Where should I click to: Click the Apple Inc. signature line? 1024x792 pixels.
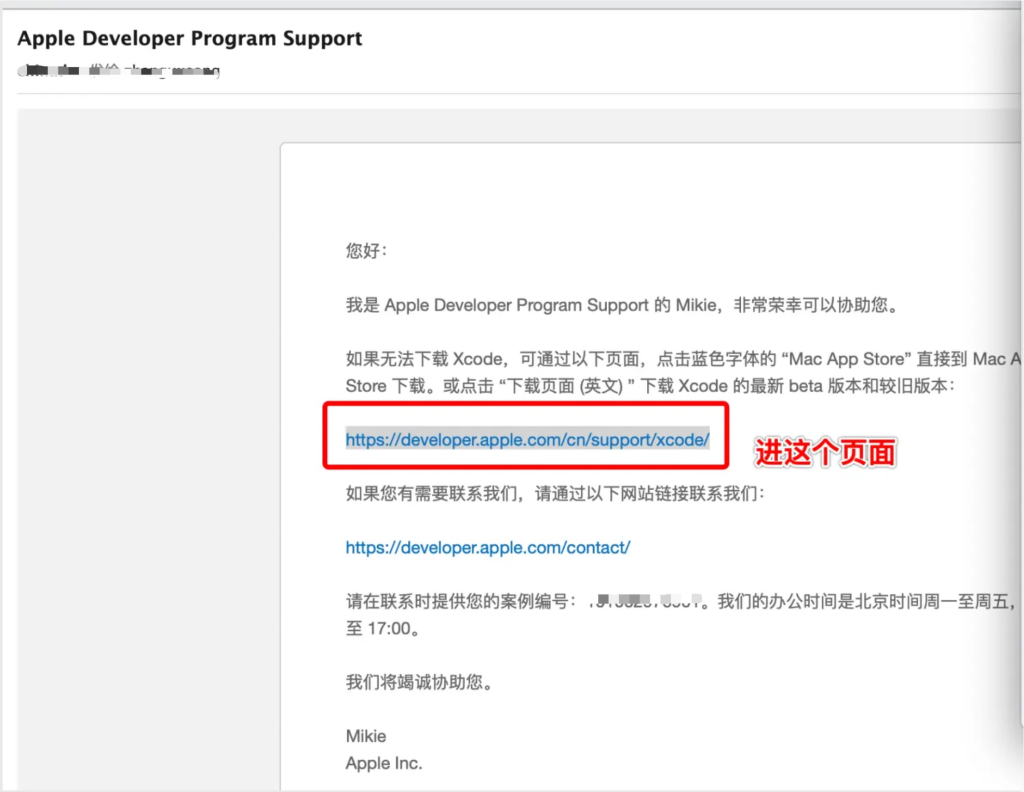point(384,763)
